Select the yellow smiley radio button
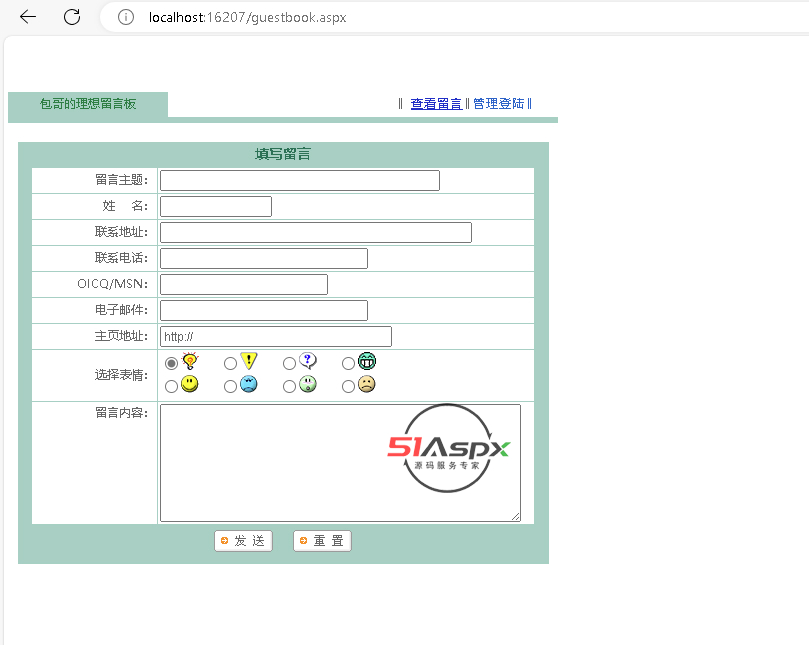Image resolution: width=809 pixels, height=645 pixels. point(171,386)
